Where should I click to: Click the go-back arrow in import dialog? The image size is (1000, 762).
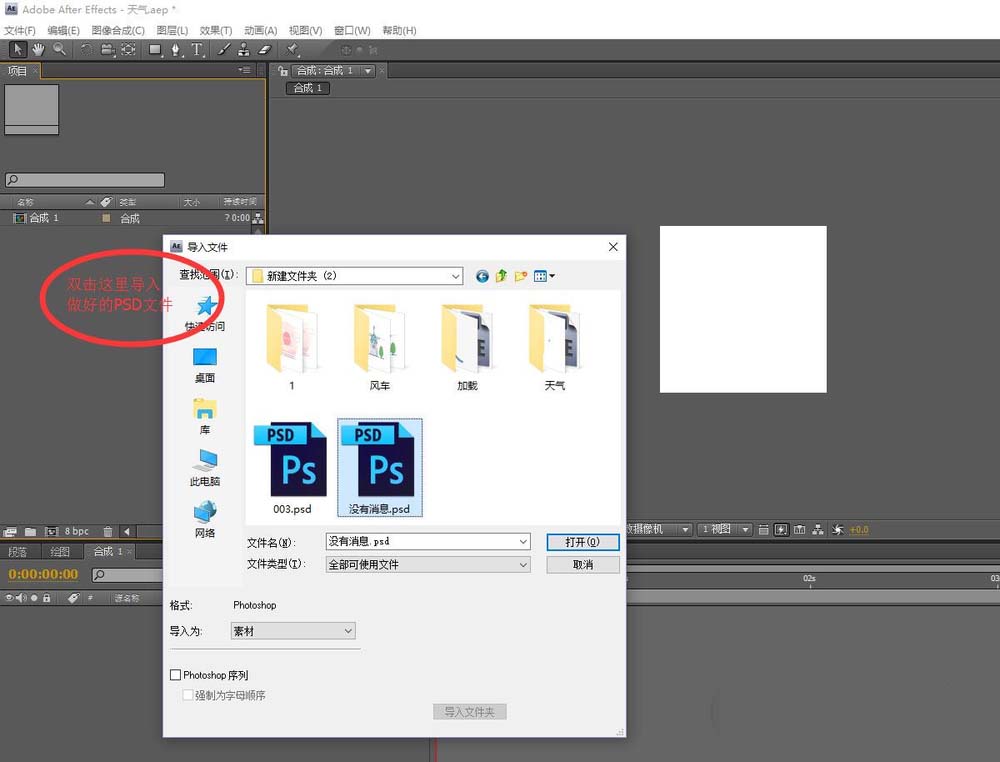point(482,276)
